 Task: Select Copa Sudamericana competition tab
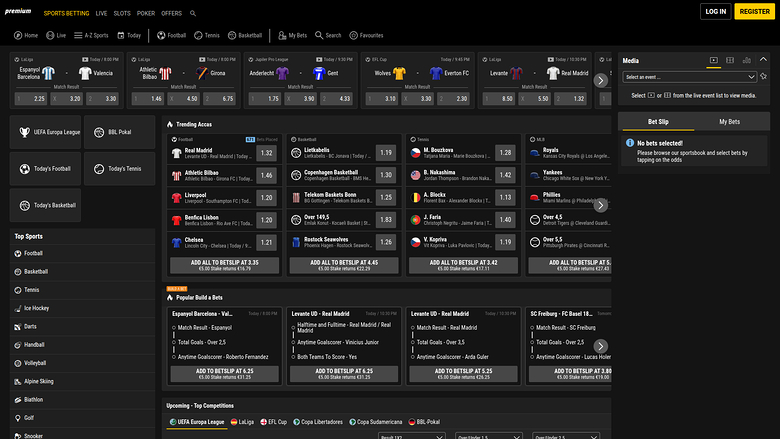[x=376, y=422]
